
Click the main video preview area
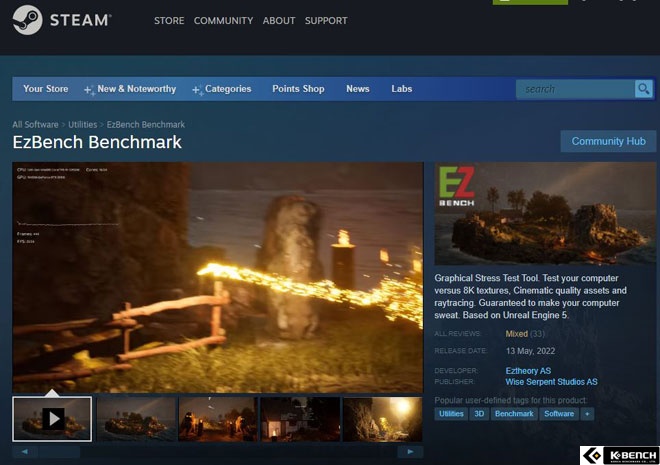pos(218,277)
